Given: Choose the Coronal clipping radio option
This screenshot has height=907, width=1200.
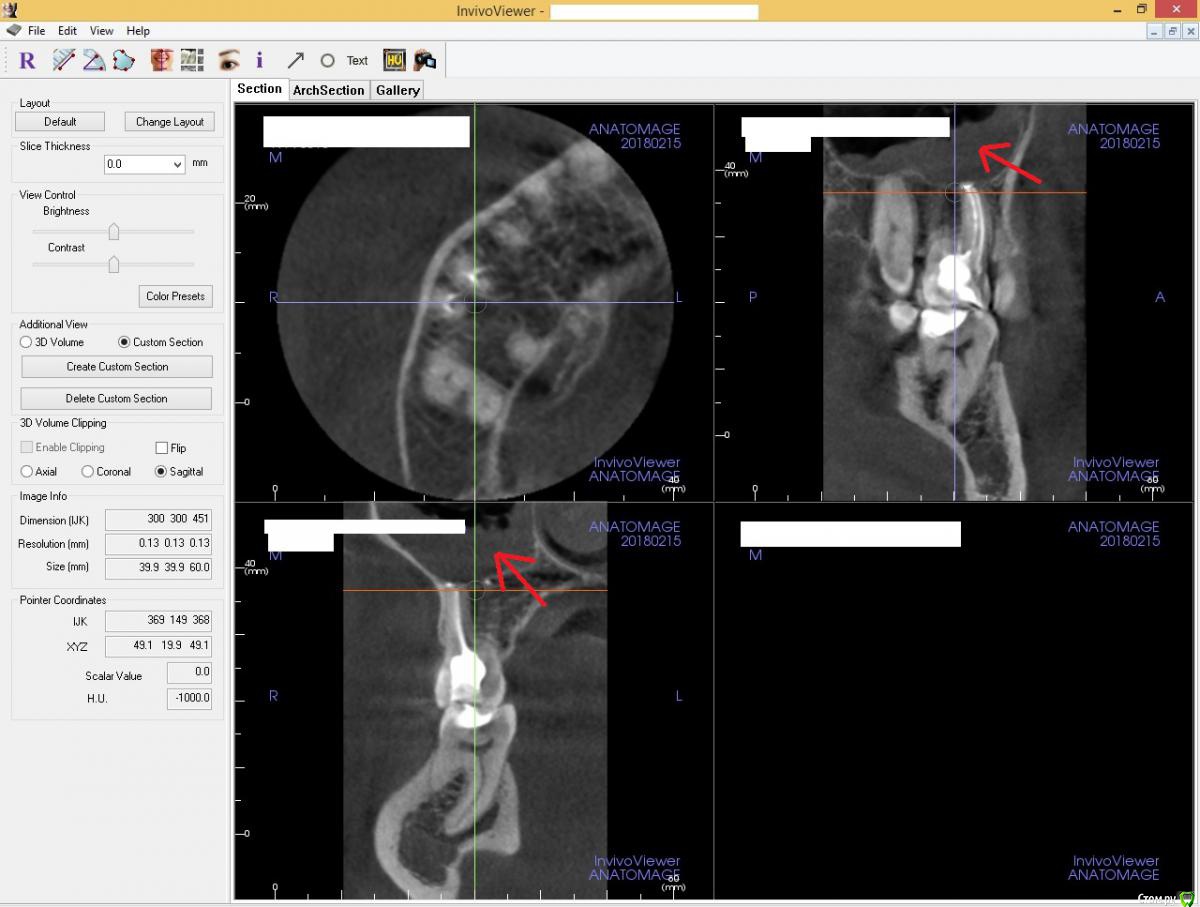Looking at the screenshot, I should [88, 472].
